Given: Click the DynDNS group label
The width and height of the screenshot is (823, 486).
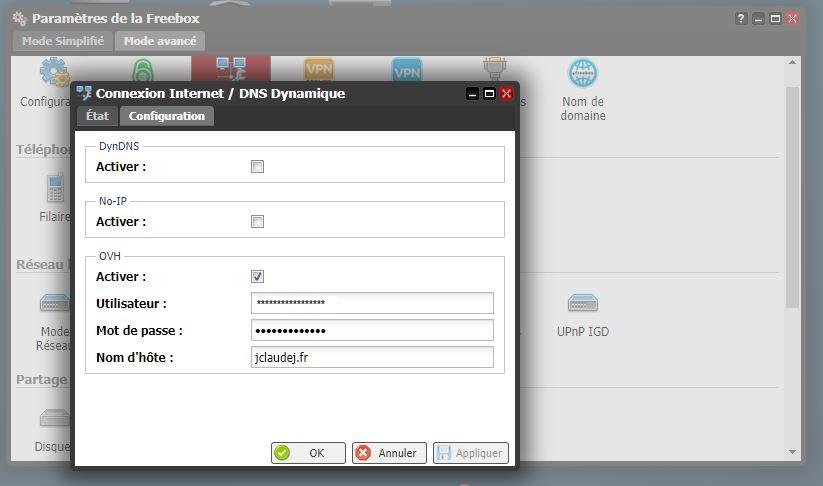Looking at the screenshot, I should click(x=119, y=146).
